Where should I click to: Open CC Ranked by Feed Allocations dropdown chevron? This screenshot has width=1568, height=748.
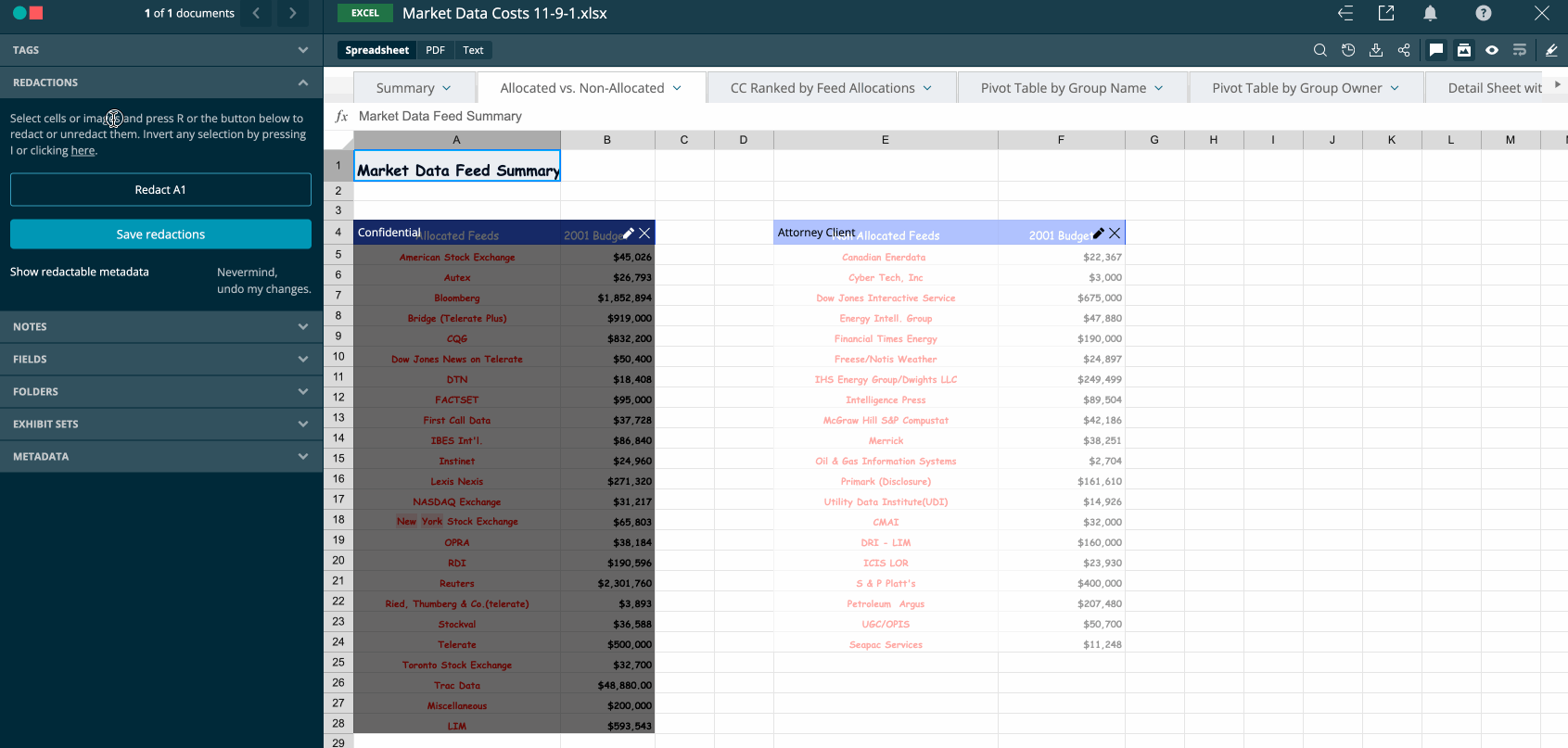tap(927, 88)
